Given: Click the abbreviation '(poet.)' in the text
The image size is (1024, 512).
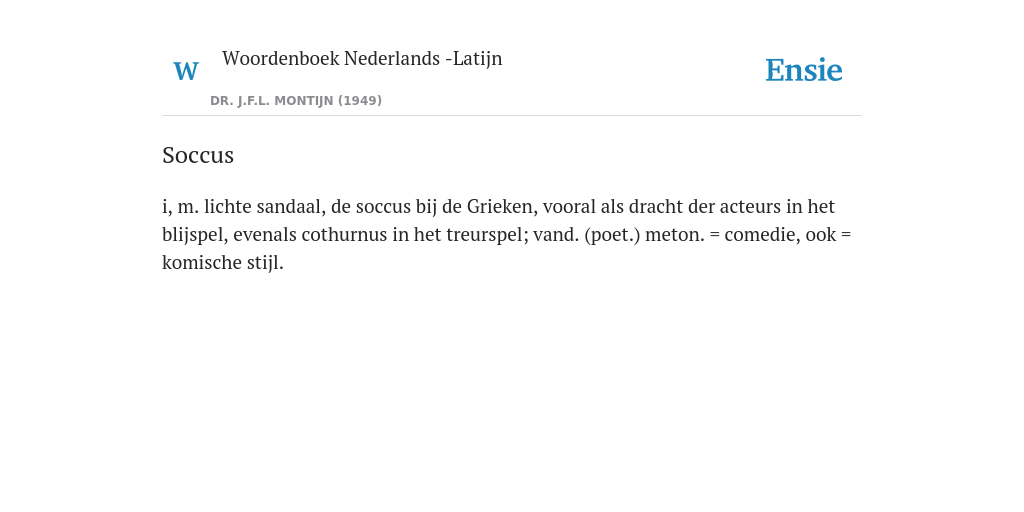Looking at the screenshot, I should (613, 234).
